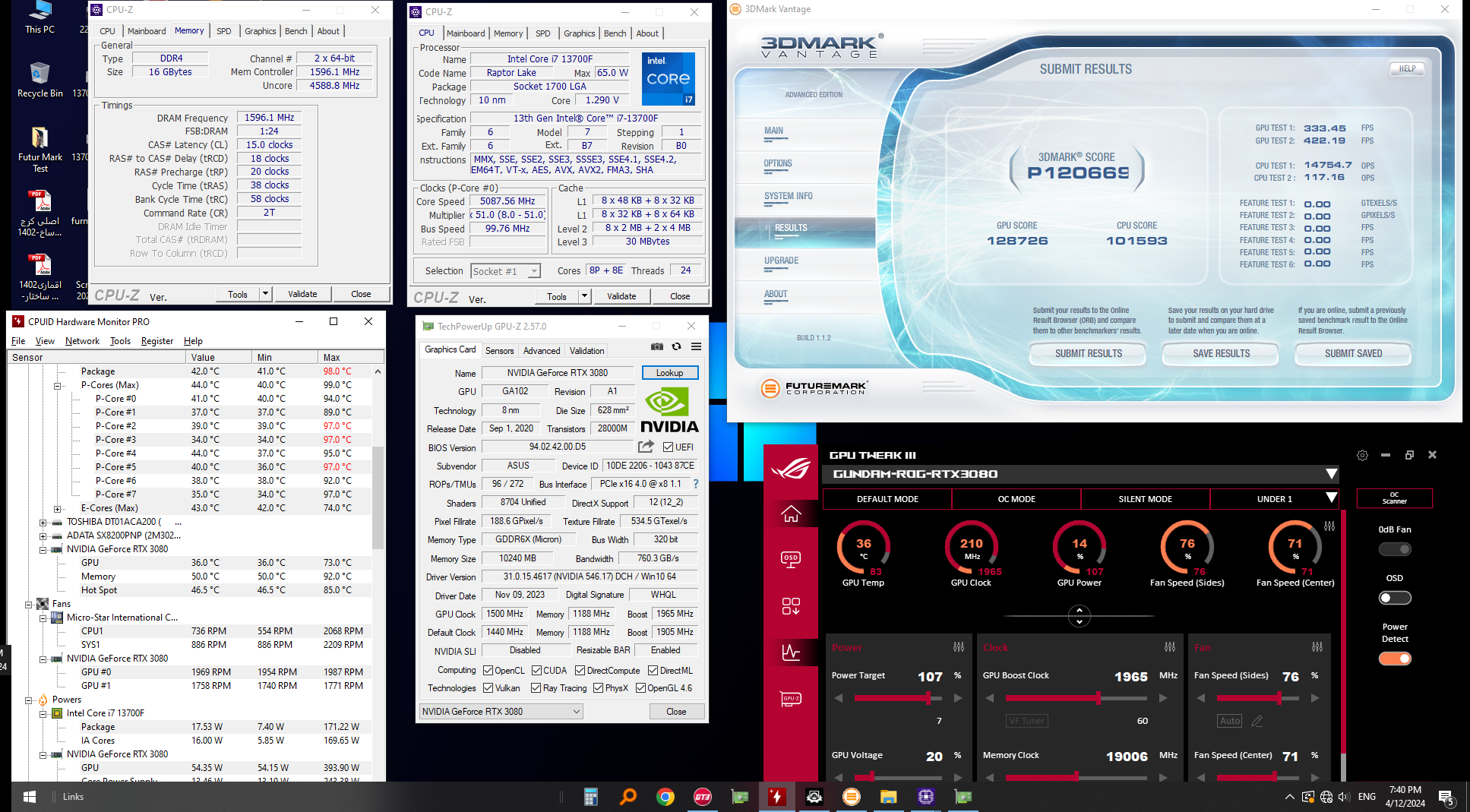Viewport: 1470px width, 812px height.
Task: Open the GPU selector dropdown in GPU-Z
Action: click(501, 712)
